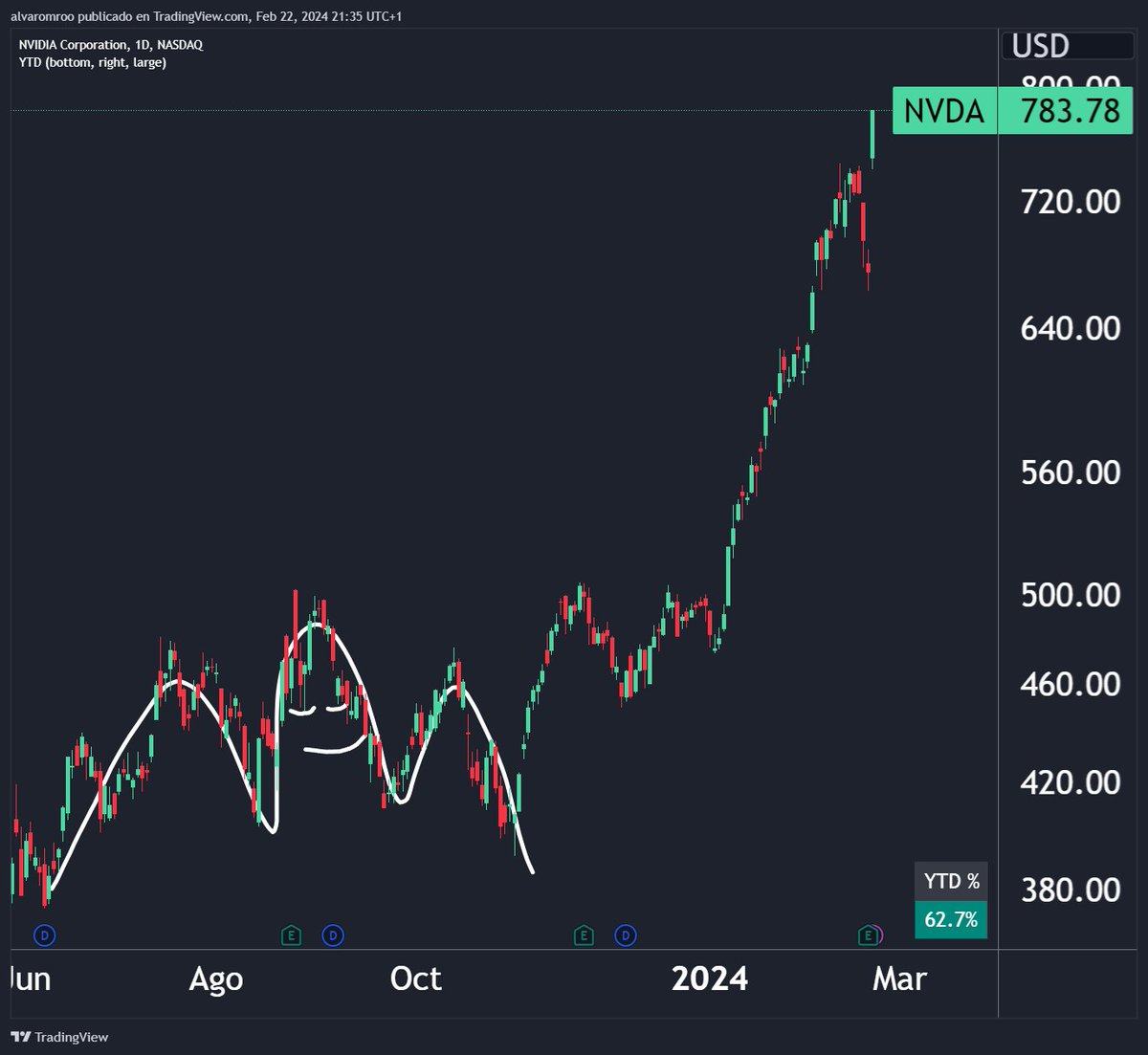Click the 460.00 price axis label

1071,684
